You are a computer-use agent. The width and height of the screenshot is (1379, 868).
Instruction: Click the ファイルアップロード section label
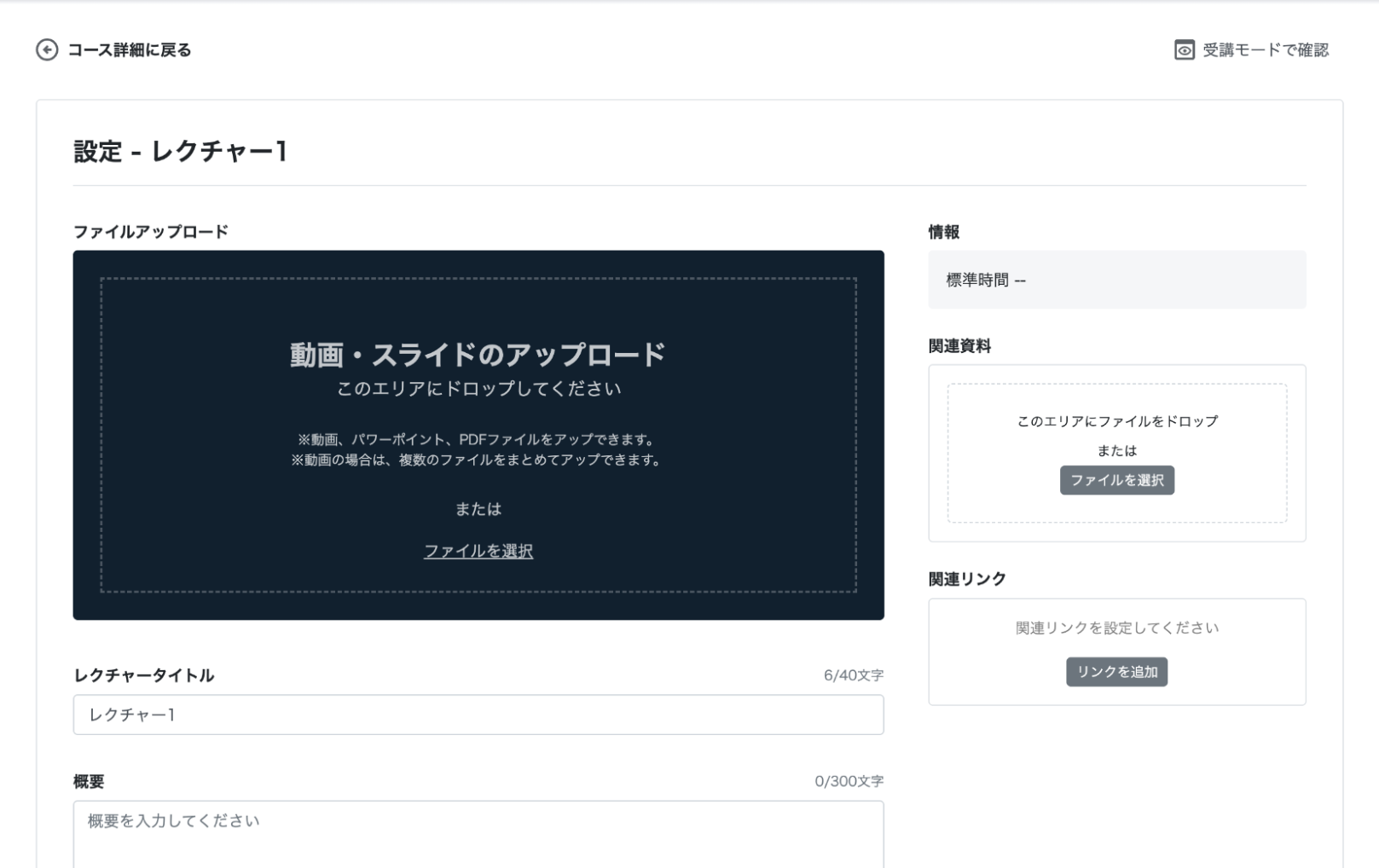pyautogui.click(x=151, y=232)
